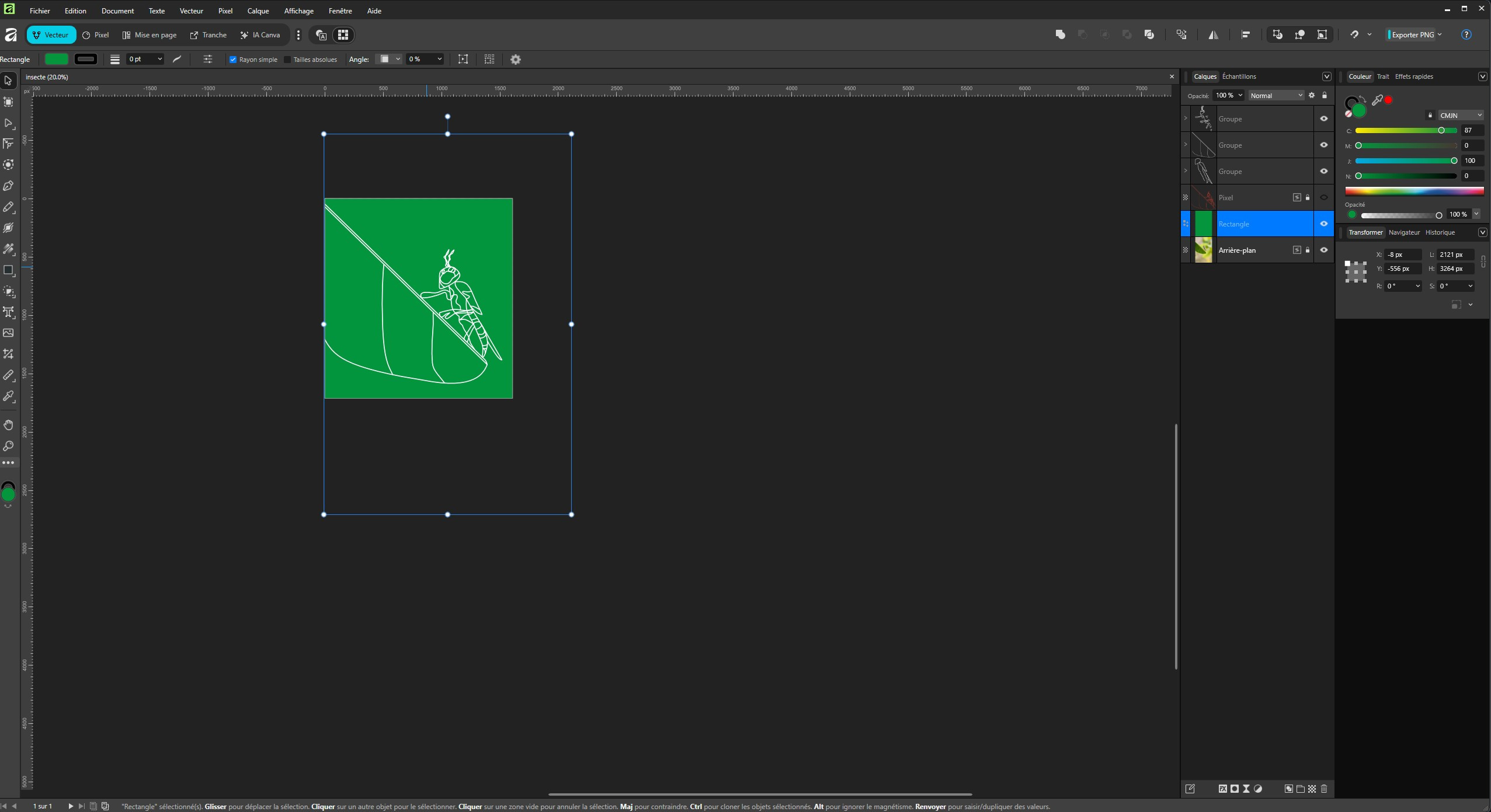
Task: Click the delete layer trash icon
Action: [1324, 789]
